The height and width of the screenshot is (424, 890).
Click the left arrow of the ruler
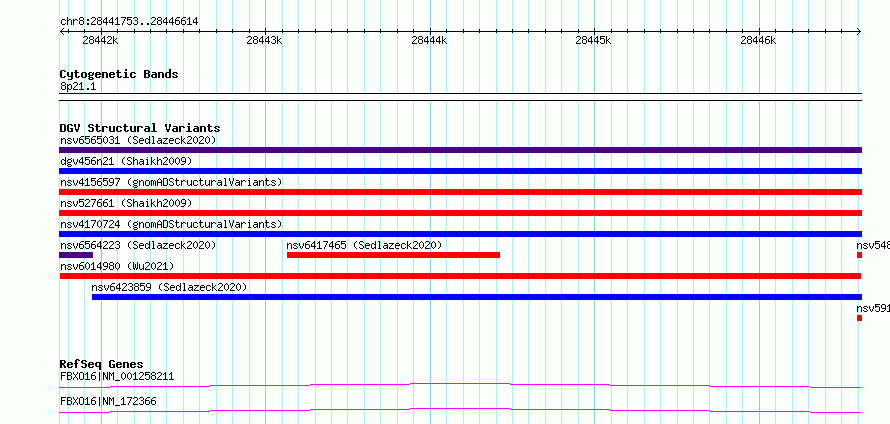click(62, 31)
